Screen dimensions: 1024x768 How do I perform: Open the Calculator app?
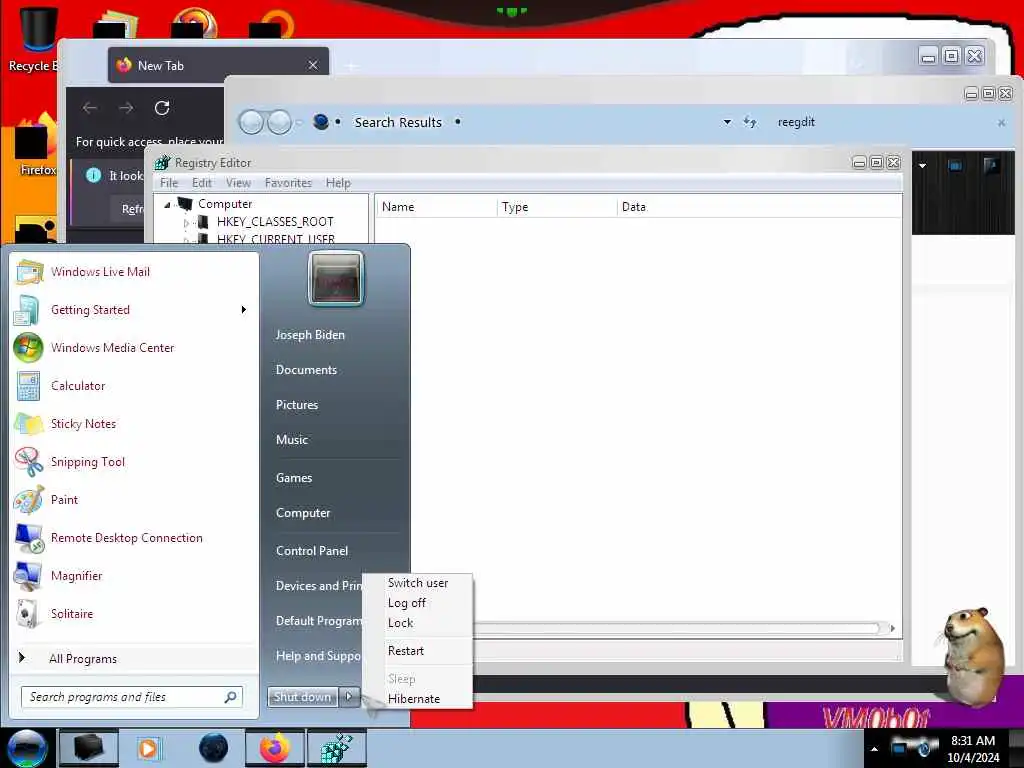134,385
